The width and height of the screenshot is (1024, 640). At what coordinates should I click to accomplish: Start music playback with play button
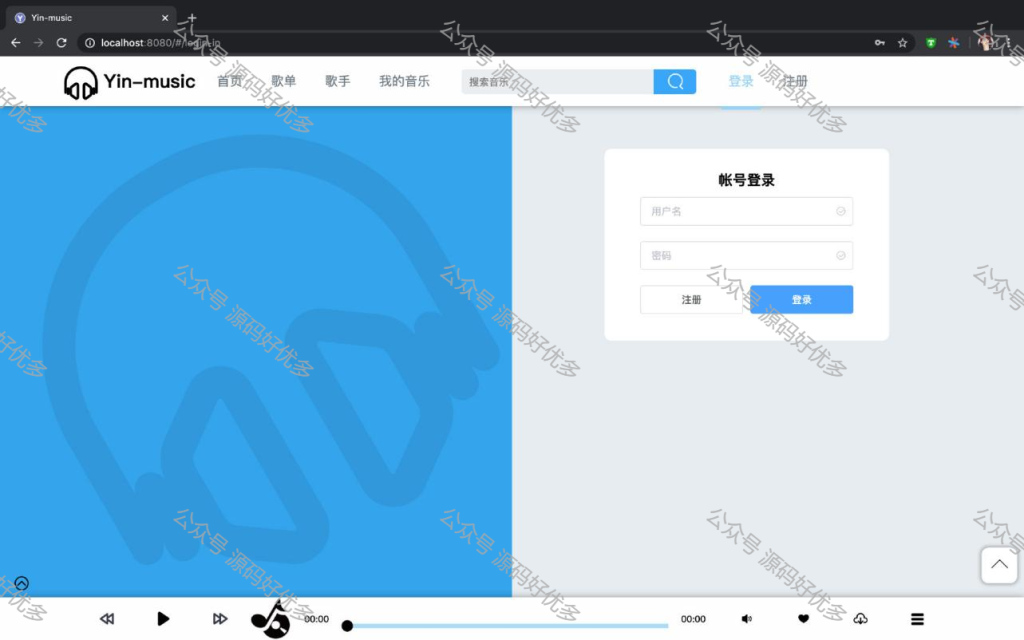click(163, 618)
